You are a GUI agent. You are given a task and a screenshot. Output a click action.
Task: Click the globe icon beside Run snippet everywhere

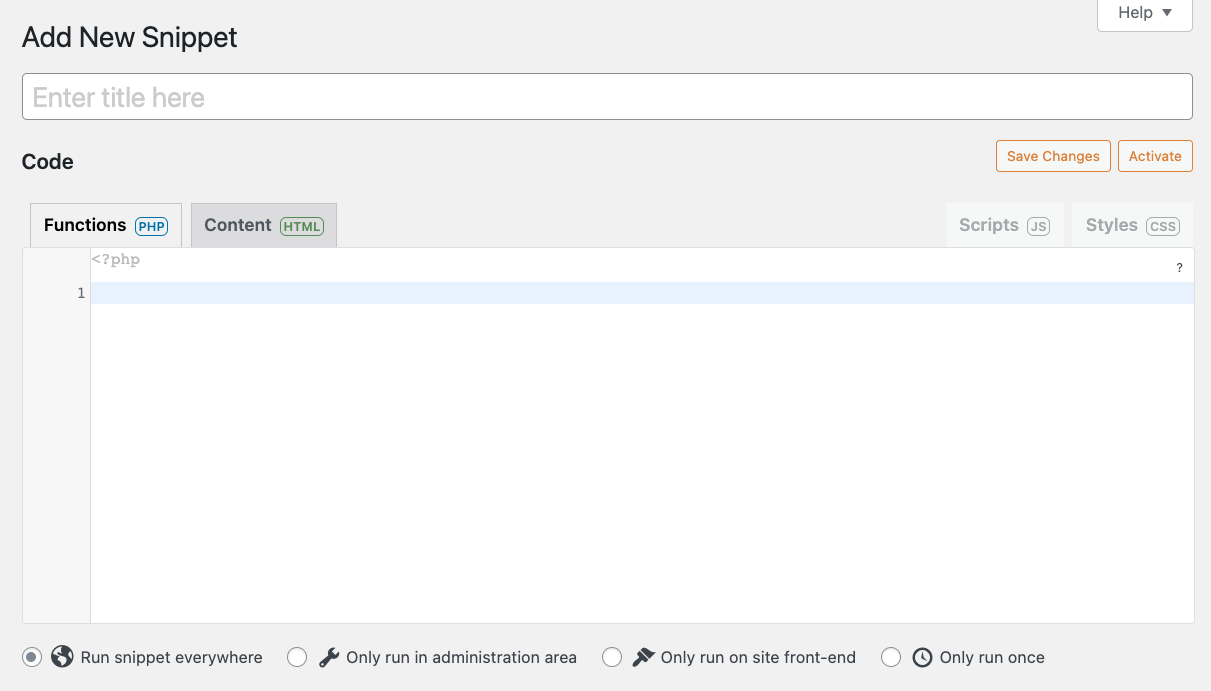coord(62,657)
